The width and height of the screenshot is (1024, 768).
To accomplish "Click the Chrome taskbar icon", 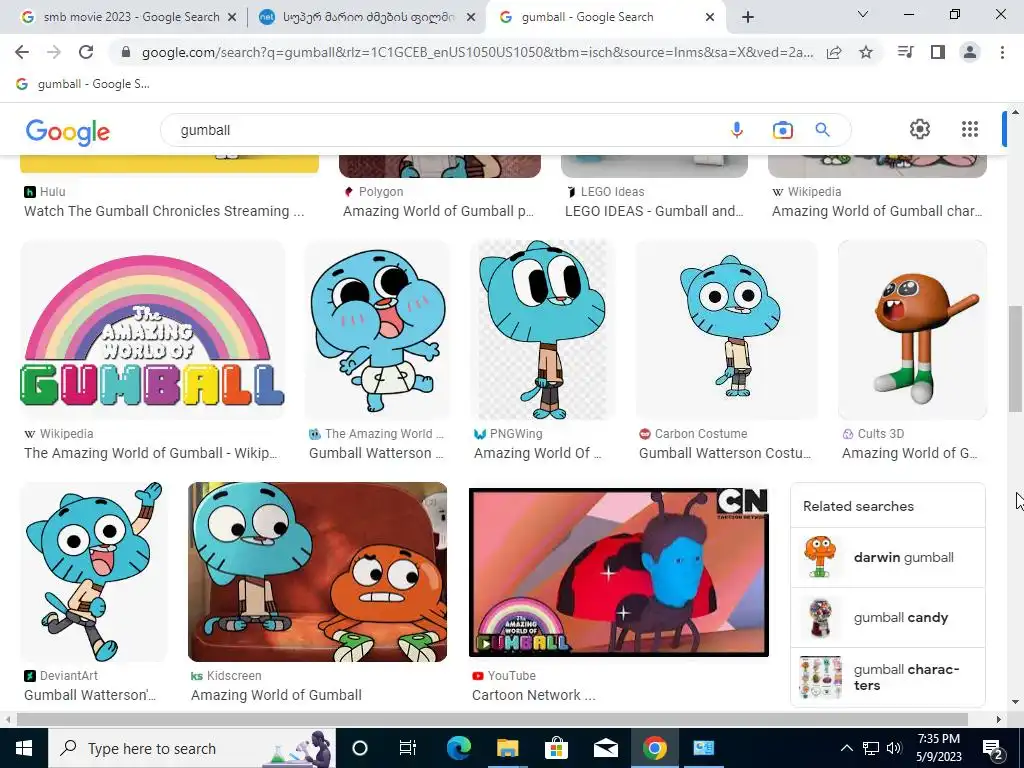I will pyautogui.click(x=654, y=748).
